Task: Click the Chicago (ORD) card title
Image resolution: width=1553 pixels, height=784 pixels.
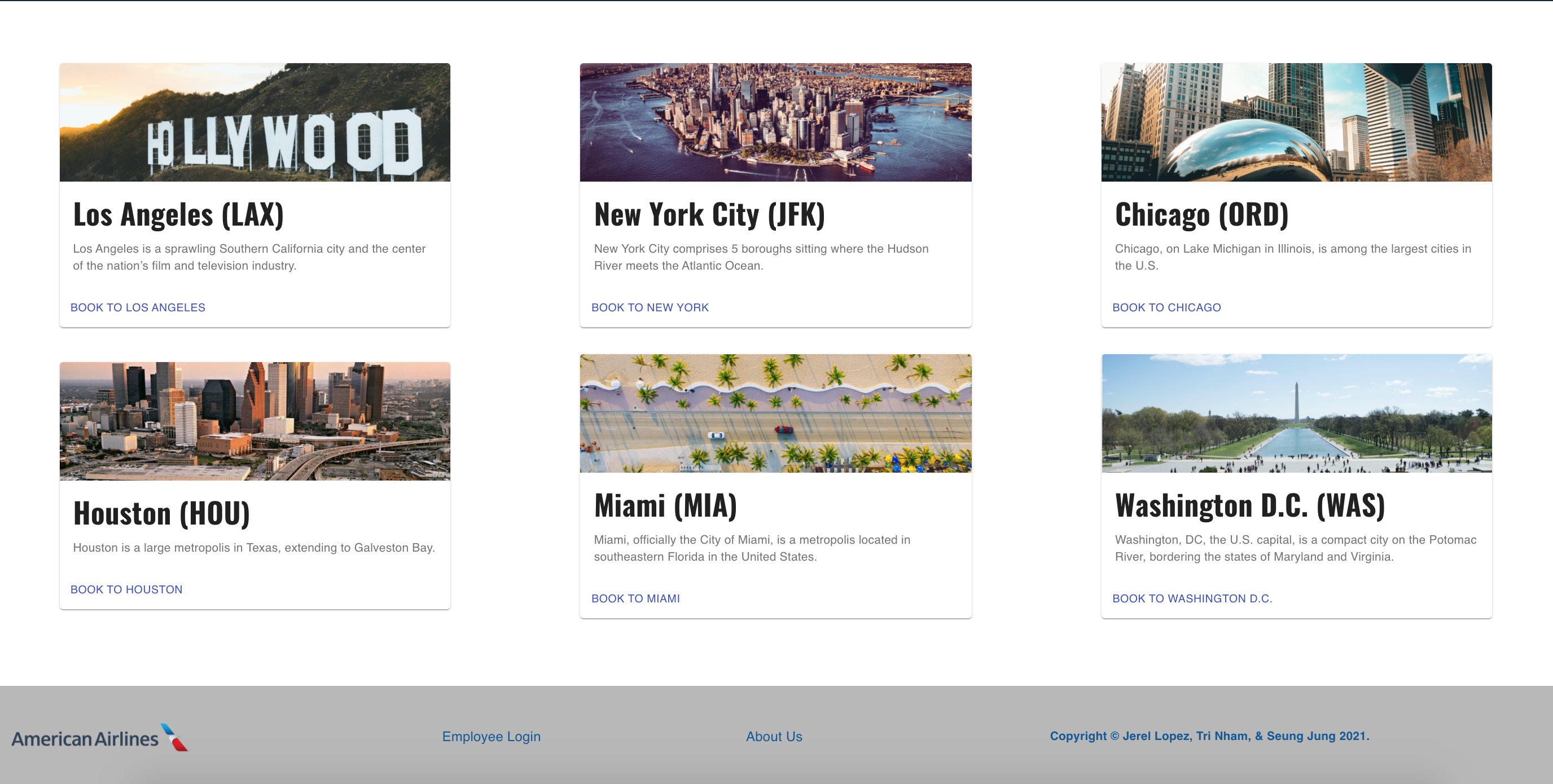Action: pyautogui.click(x=1201, y=214)
